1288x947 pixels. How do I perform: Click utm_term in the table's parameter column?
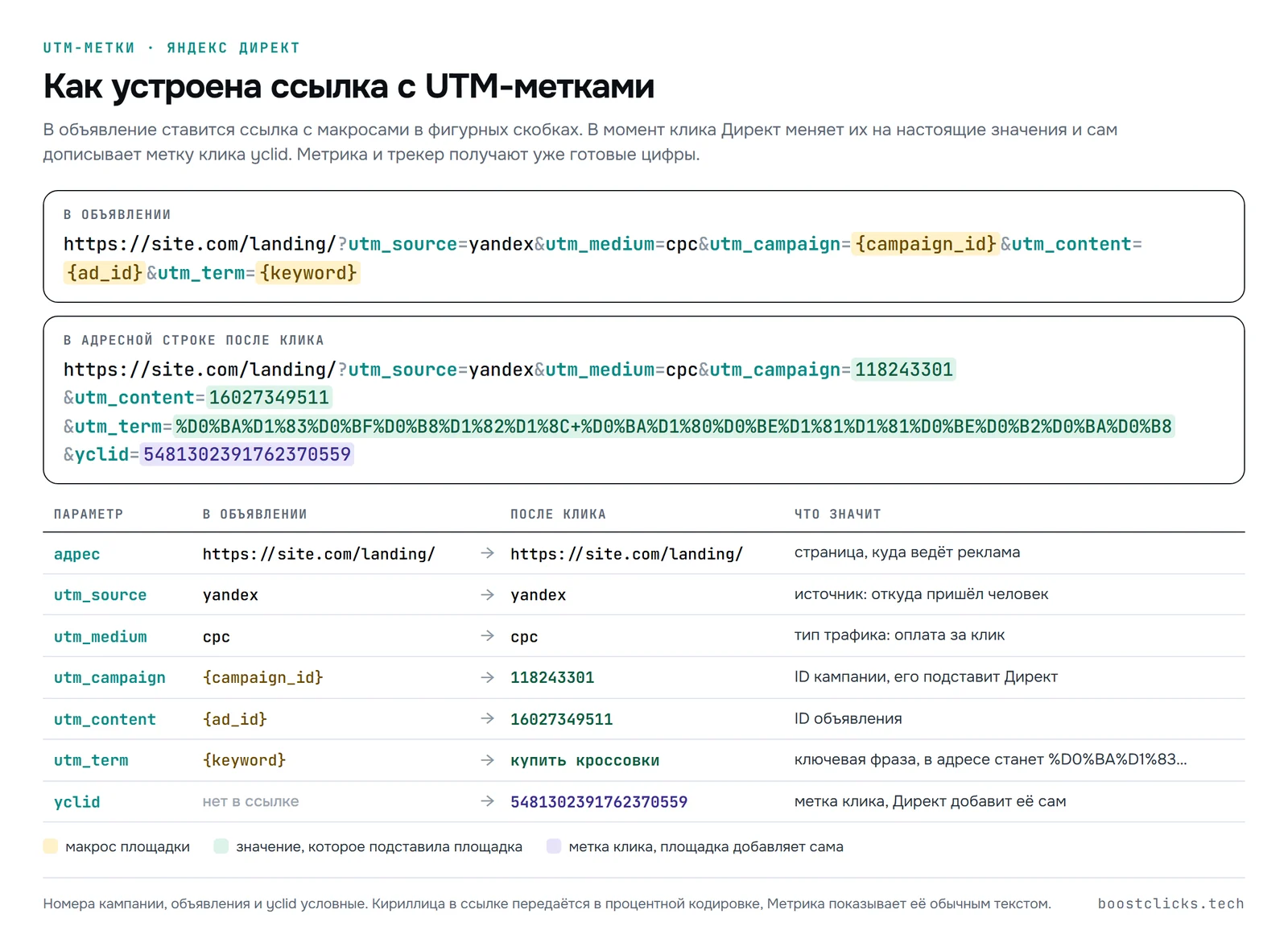[91, 761]
